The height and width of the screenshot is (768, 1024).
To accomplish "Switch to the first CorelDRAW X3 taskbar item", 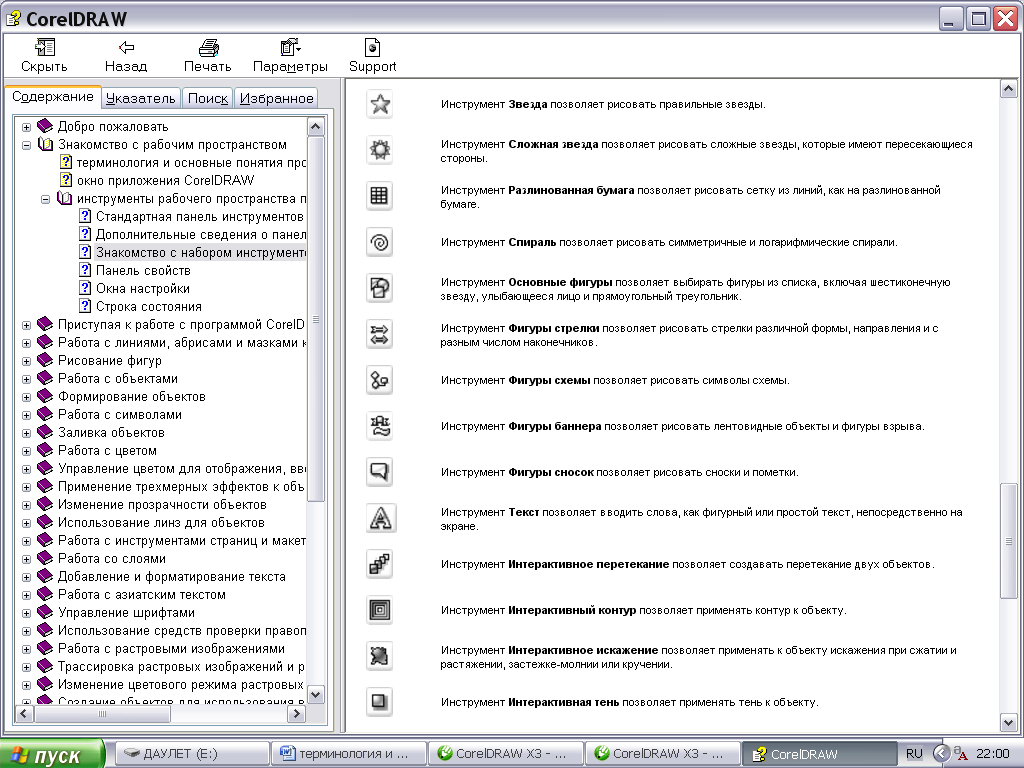I will pyautogui.click(x=505, y=754).
